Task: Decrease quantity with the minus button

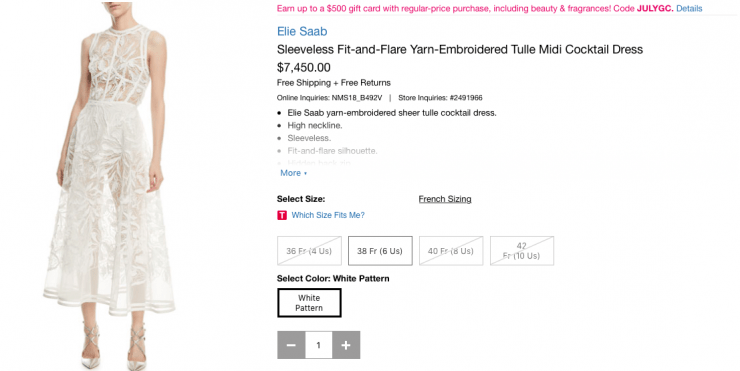Action: [291, 345]
